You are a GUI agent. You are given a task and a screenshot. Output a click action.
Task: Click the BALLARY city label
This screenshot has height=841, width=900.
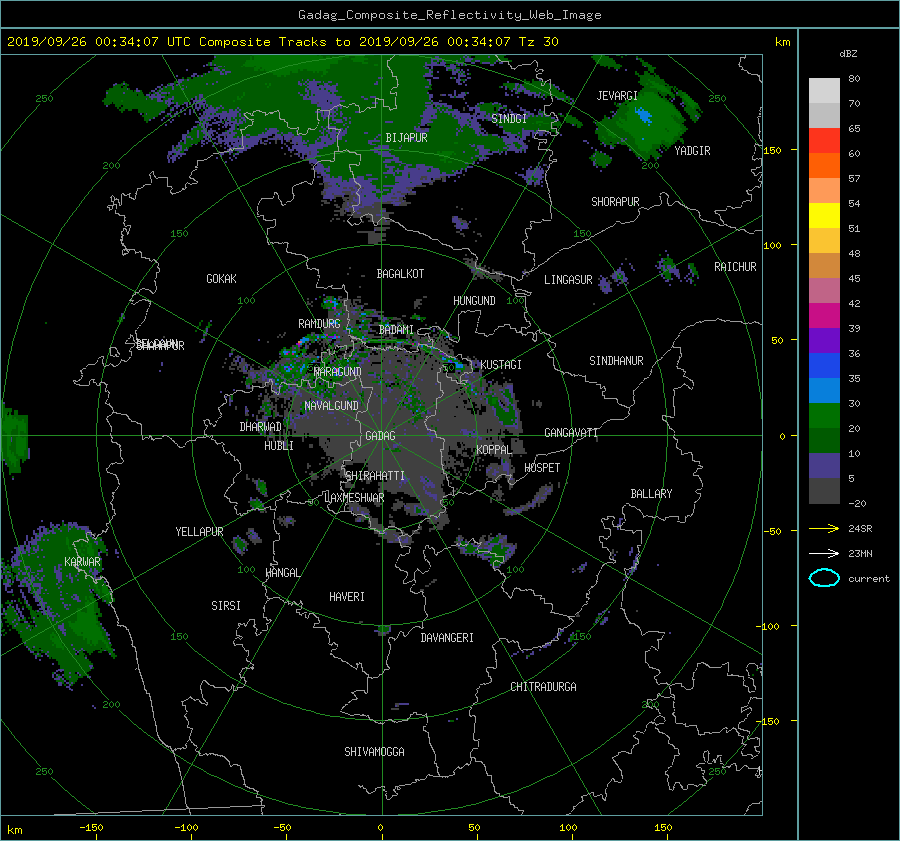point(651,494)
